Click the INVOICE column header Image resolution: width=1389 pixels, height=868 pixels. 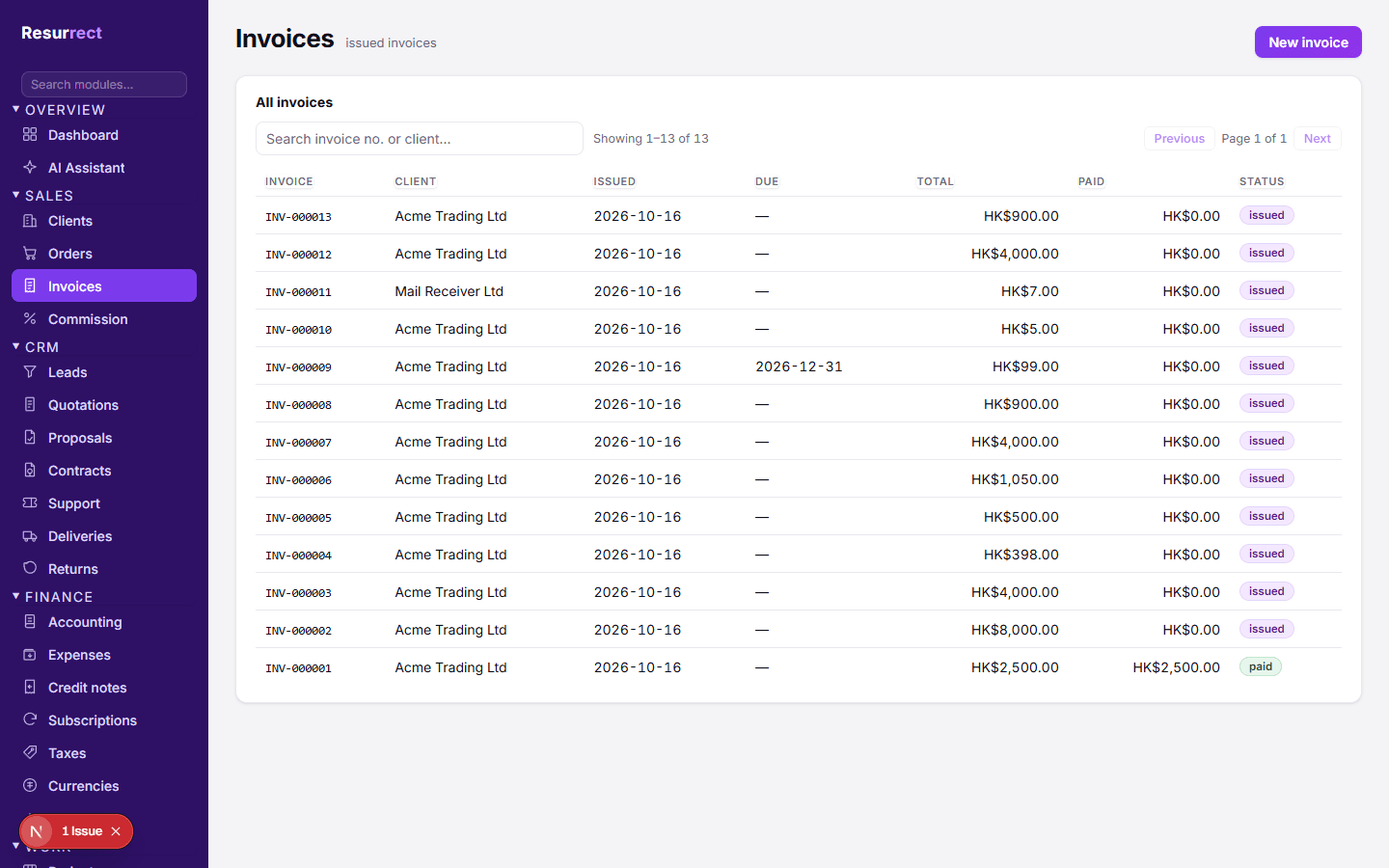click(x=289, y=181)
